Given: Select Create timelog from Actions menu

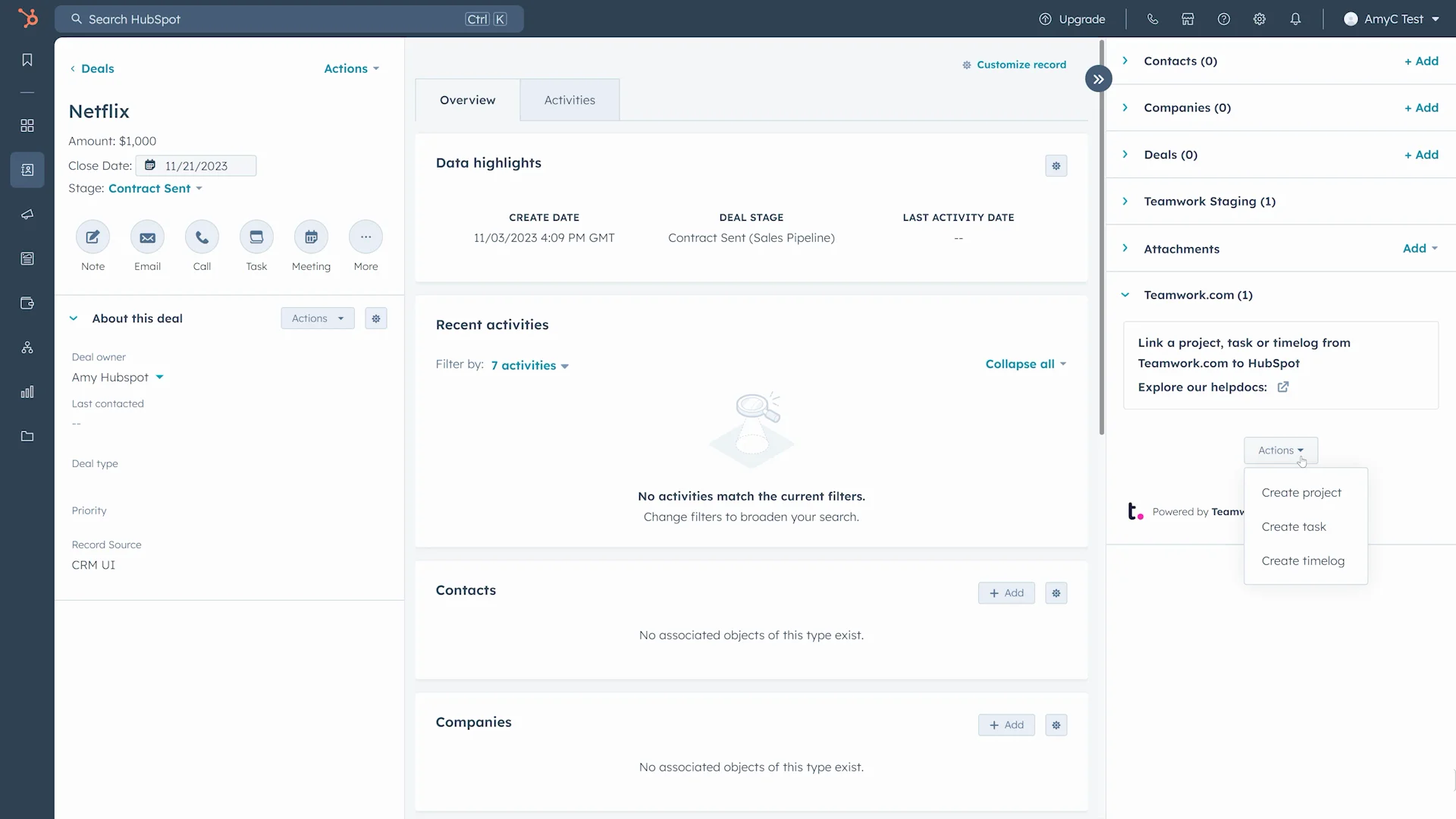Looking at the screenshot, I should click(x=1303, y=560).
